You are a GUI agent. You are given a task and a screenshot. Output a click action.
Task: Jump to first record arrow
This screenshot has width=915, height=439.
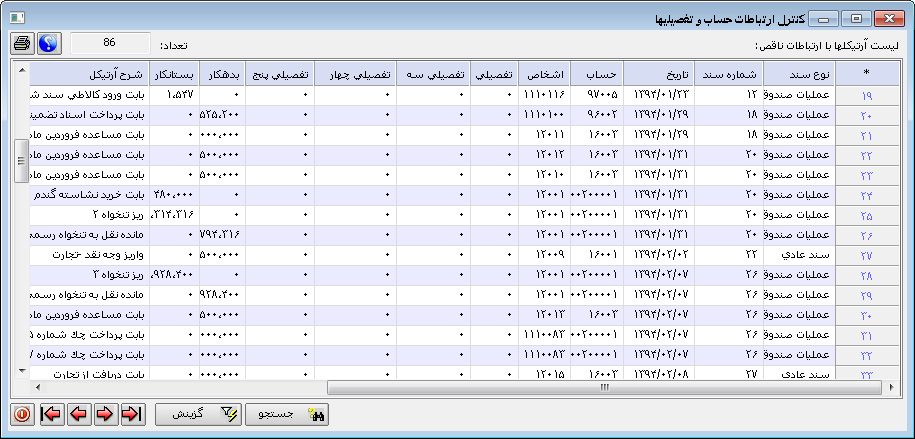48,413
